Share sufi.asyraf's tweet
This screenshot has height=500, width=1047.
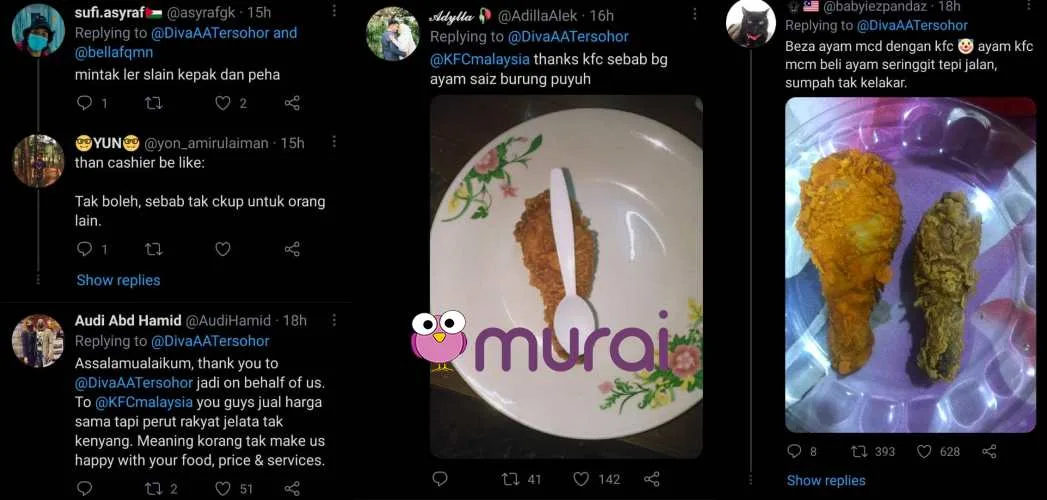coord(292,102)
